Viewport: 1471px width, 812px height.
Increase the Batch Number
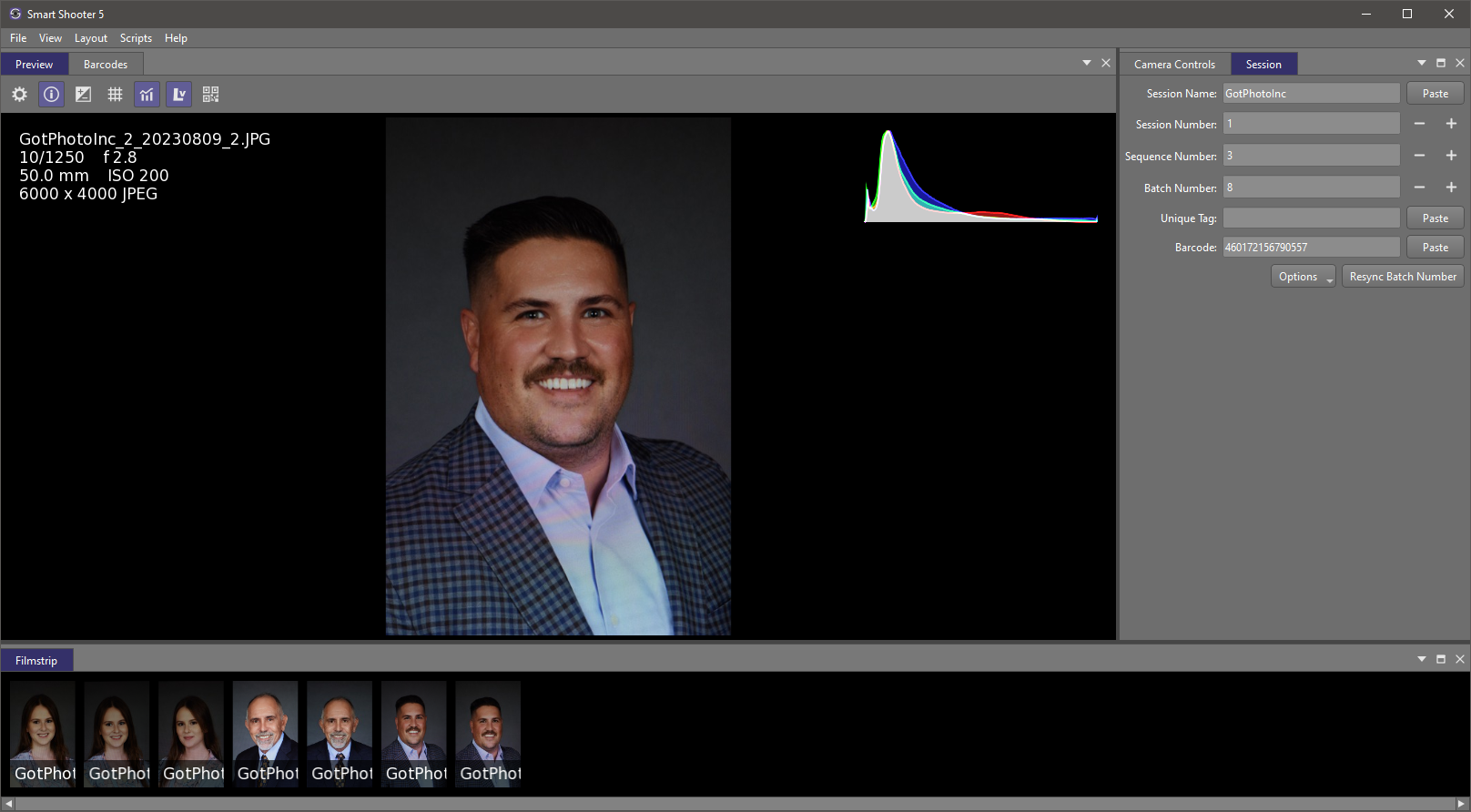tap(1451, 188)
